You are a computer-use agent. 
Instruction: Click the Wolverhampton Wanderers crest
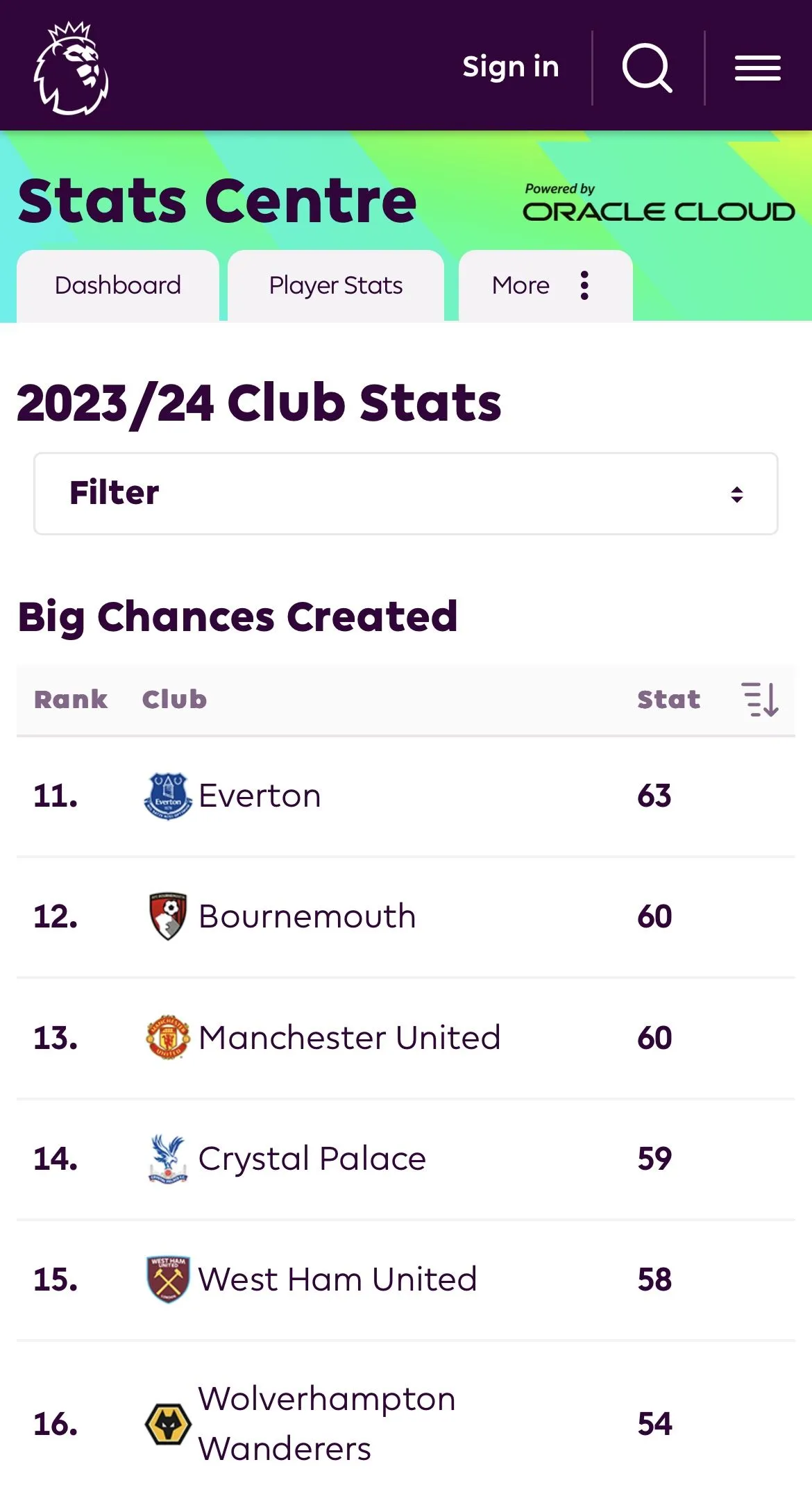coord(167,1423)
